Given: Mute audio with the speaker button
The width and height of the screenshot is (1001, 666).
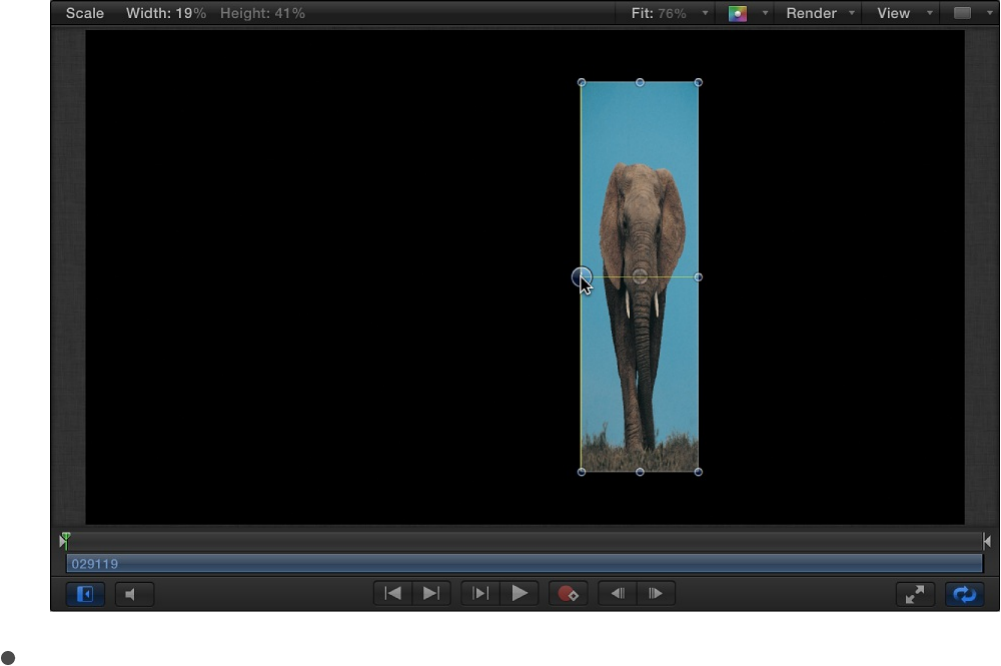Looking at the screenshot, I should [134, 594].
